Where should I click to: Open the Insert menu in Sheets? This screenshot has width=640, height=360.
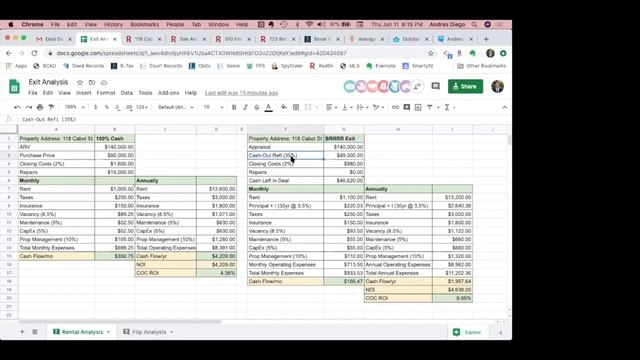pos(84,93)
